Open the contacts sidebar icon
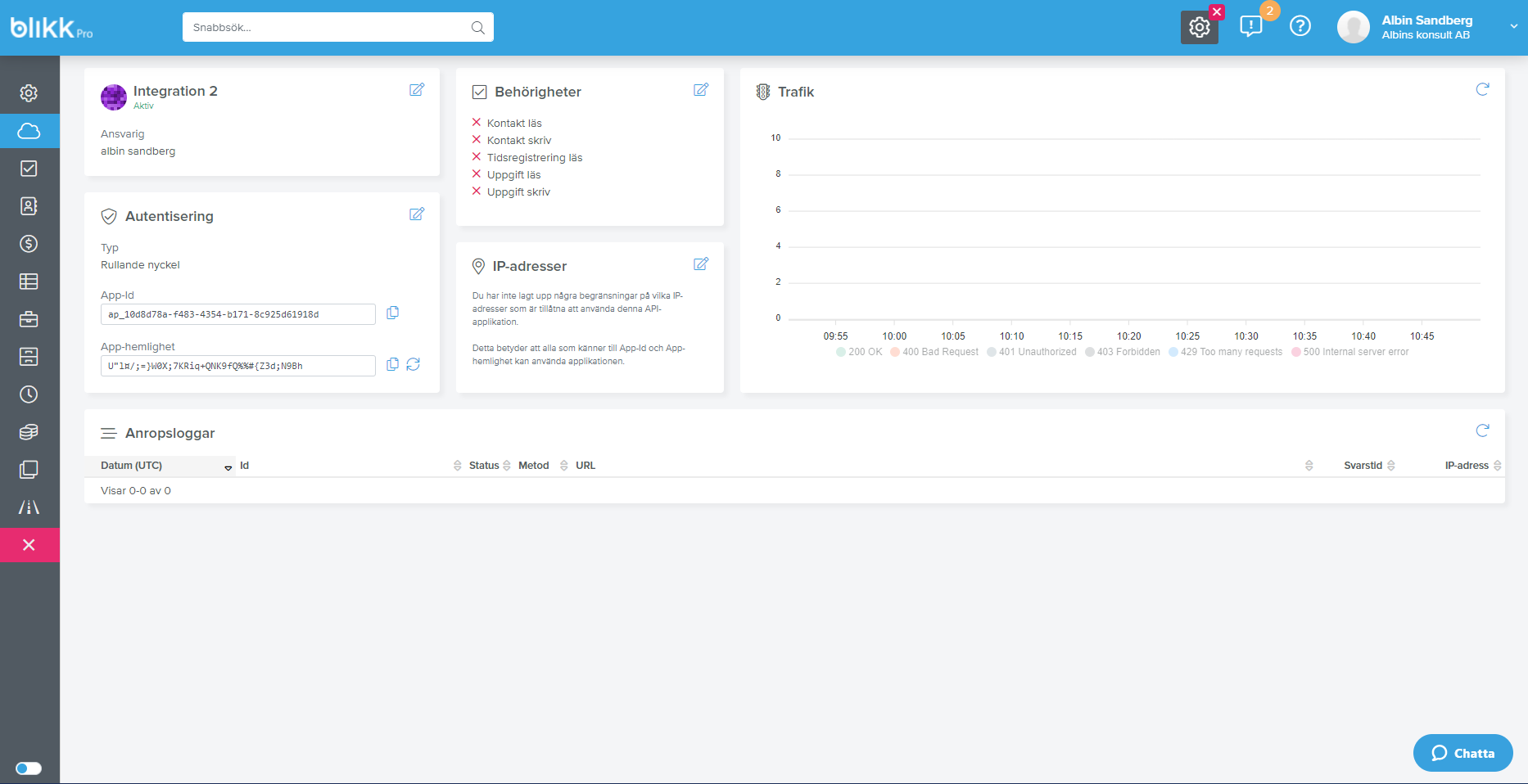 tap(29, 206)
